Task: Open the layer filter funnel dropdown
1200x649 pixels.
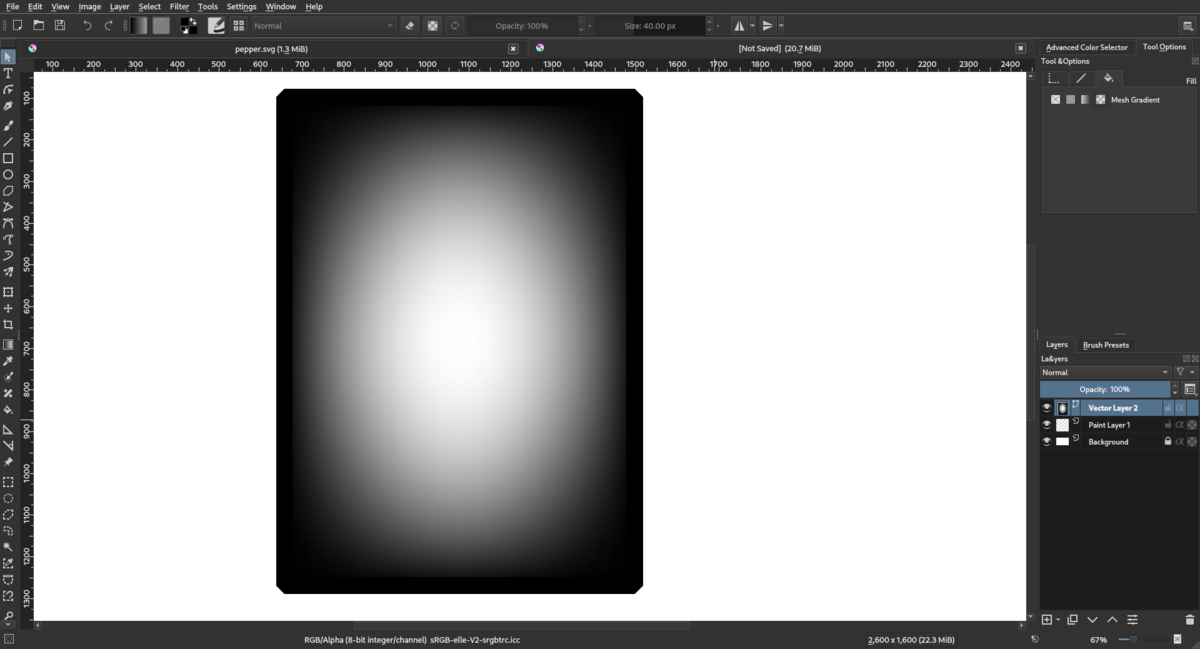Action: tap(1184, 372)
